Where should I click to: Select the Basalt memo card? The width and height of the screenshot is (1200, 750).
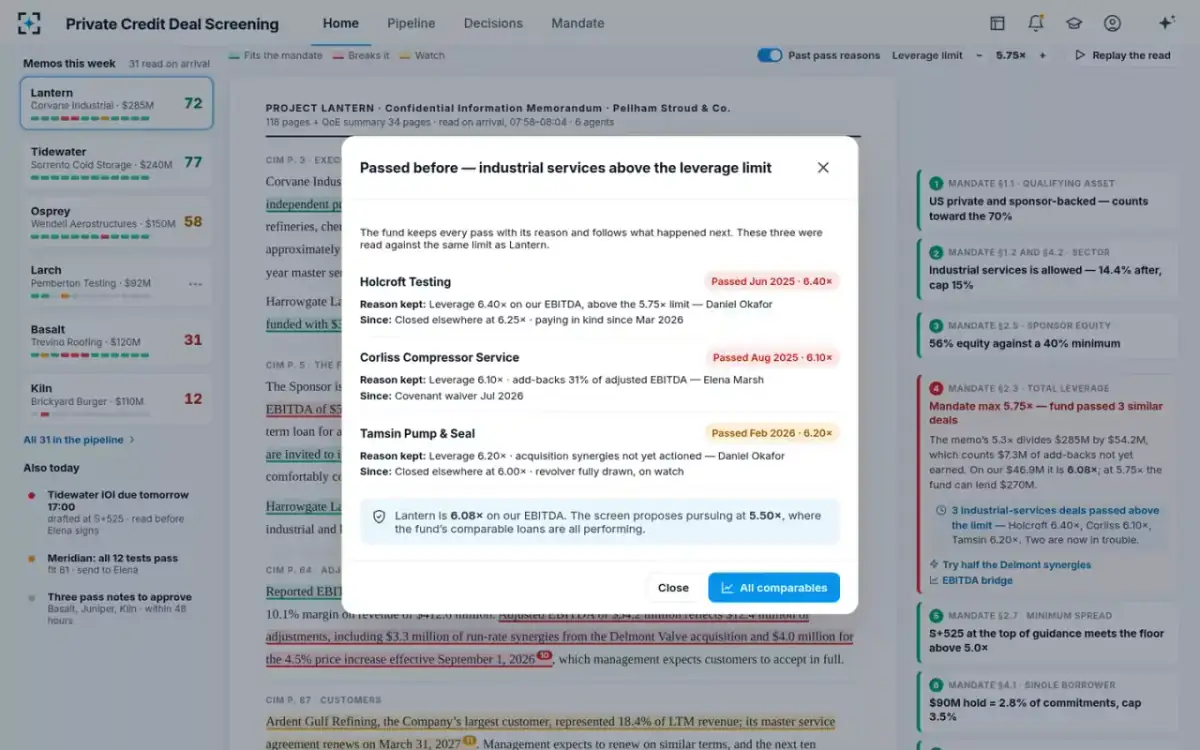(x=116, y=340)
